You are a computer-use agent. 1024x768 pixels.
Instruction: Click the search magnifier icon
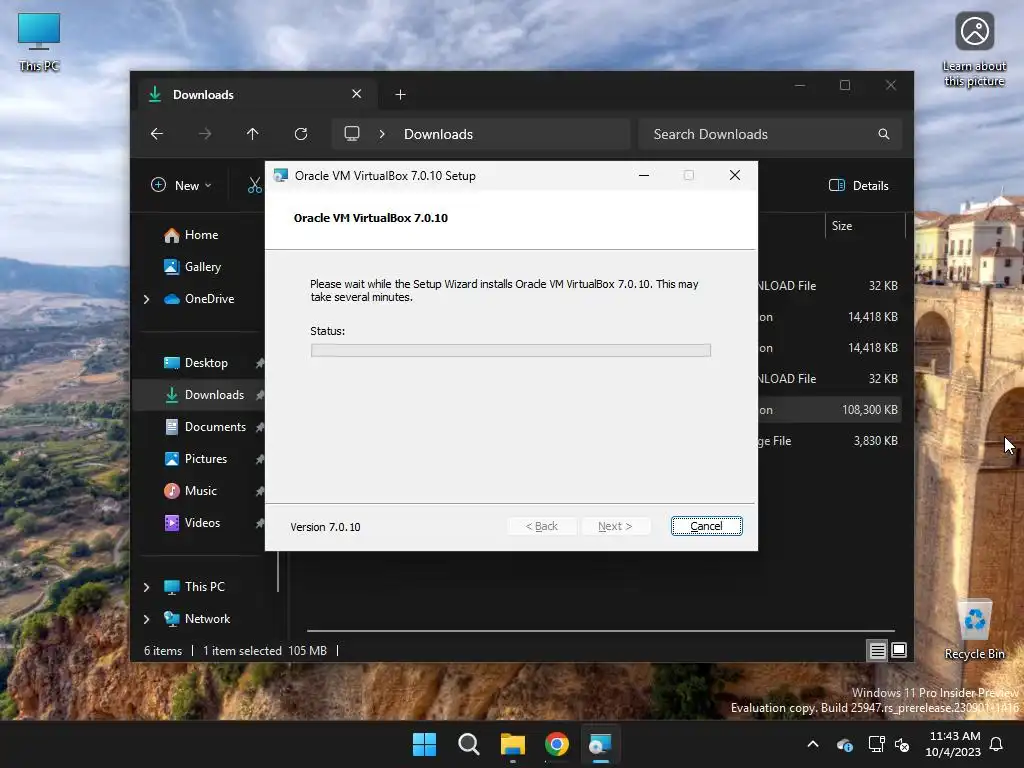(x=884, y=134)
